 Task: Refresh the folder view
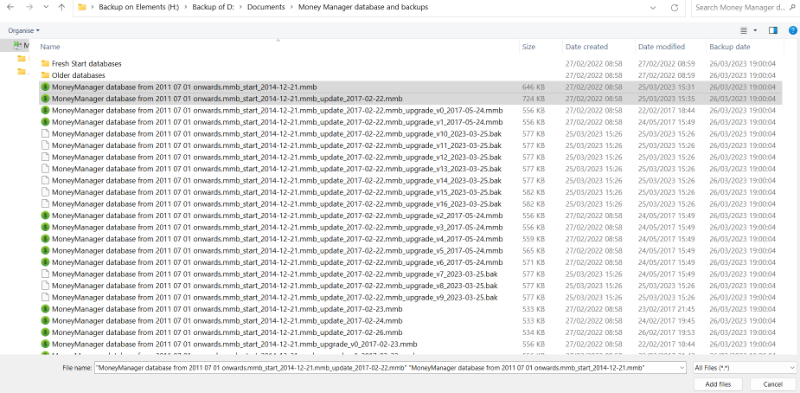674,8
